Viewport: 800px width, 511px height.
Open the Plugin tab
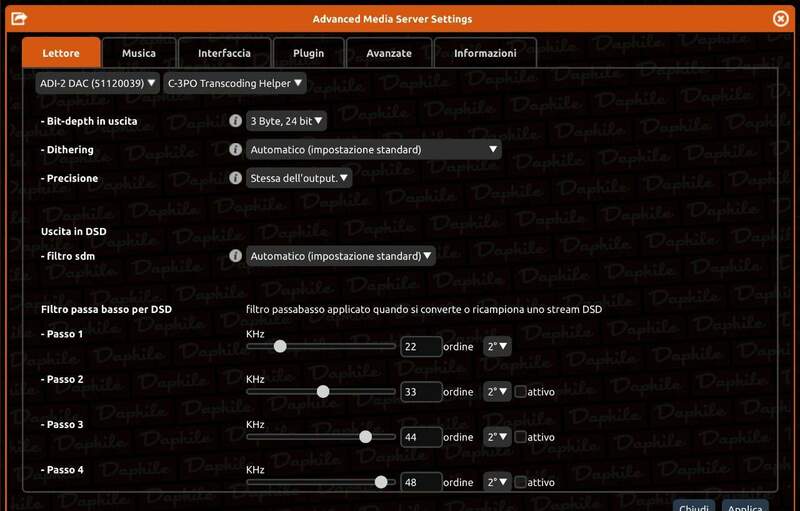pyautogui.click(x=308, y=53)
